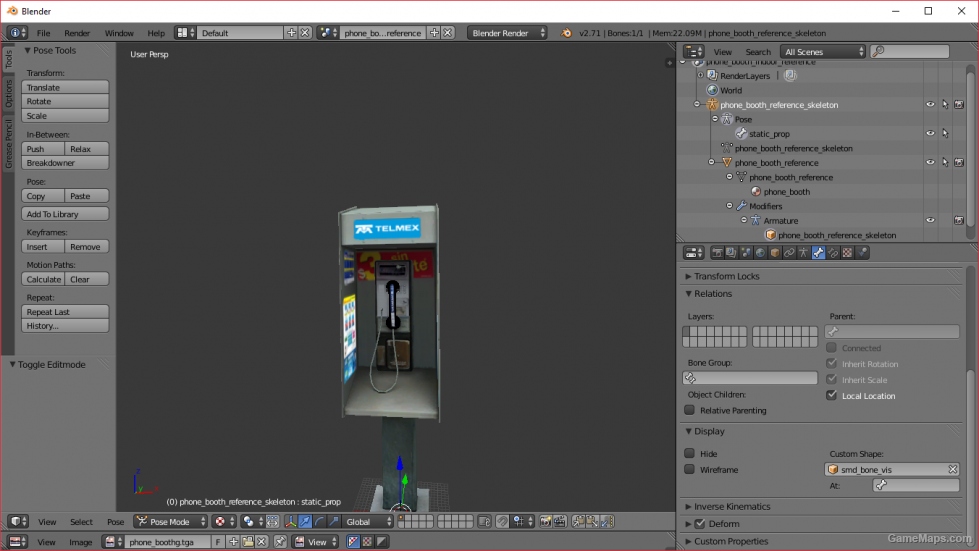Image resolution: width=979 pixels, height=551 pixels.
Task: Select the translate manipulator arrow icon
Action: (x=305, y=522)
